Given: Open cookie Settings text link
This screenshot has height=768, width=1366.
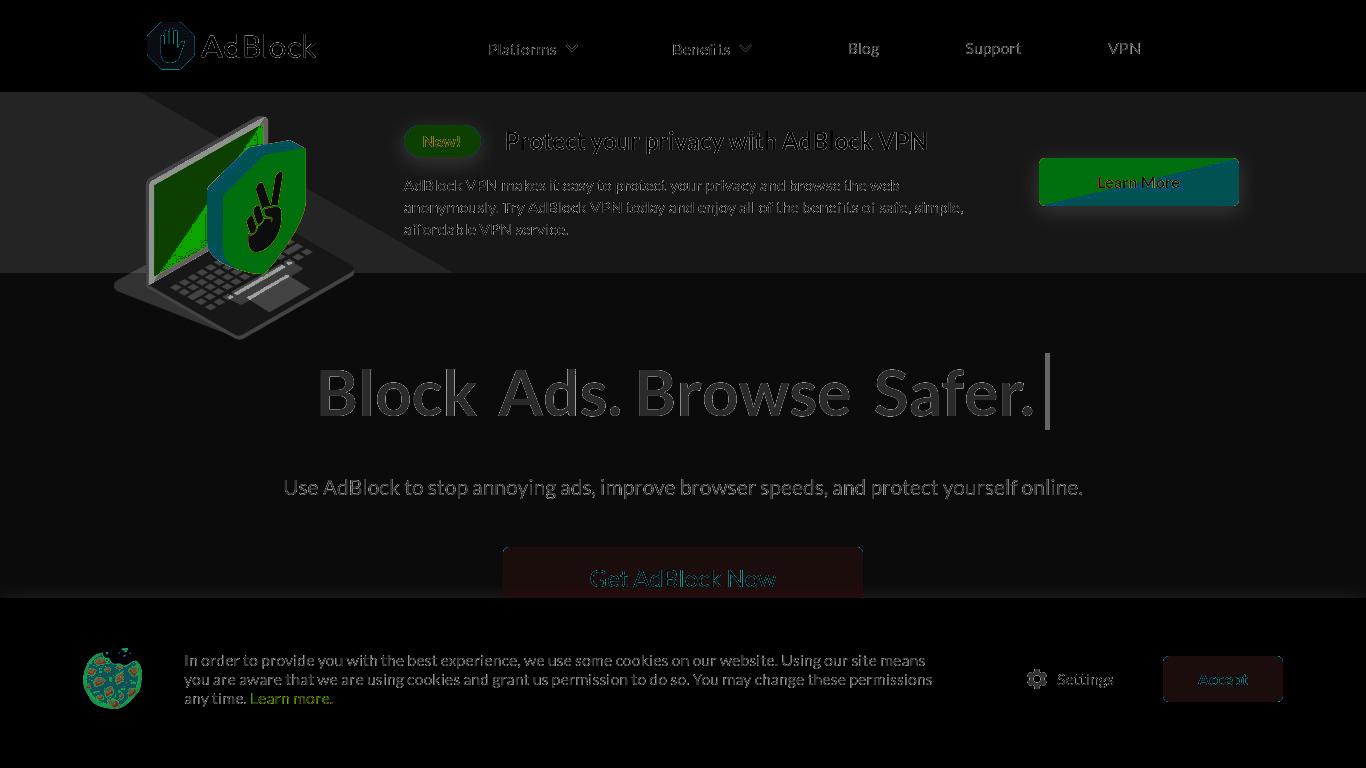Looking at the screenshot, I should click(1085, 679).
